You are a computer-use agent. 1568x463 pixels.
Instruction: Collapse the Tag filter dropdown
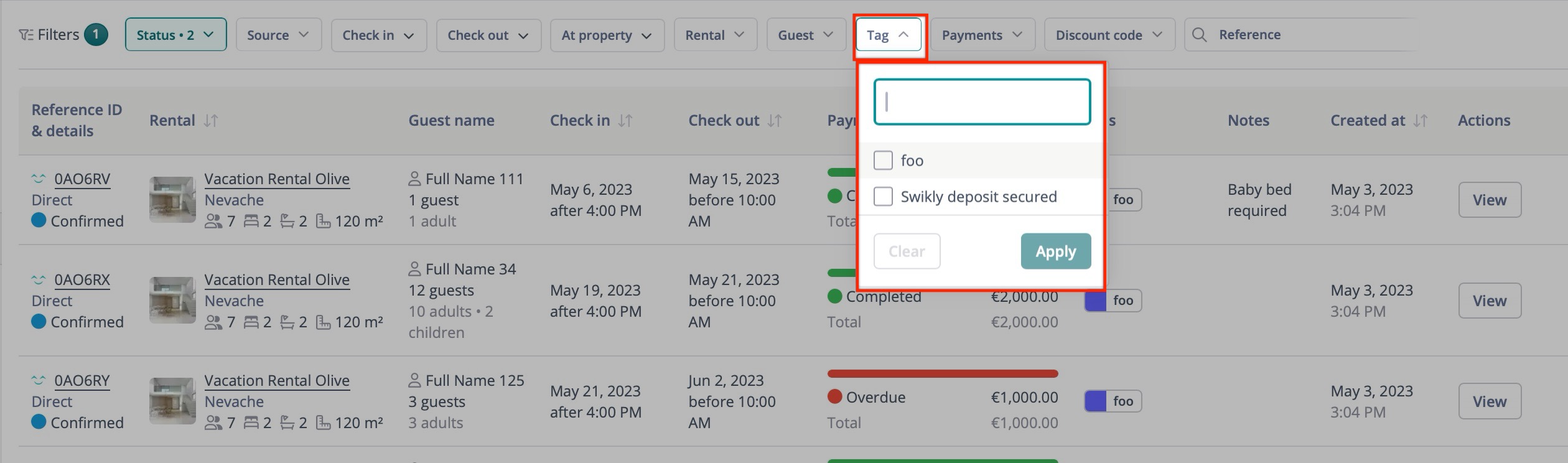tap(888, 35)
